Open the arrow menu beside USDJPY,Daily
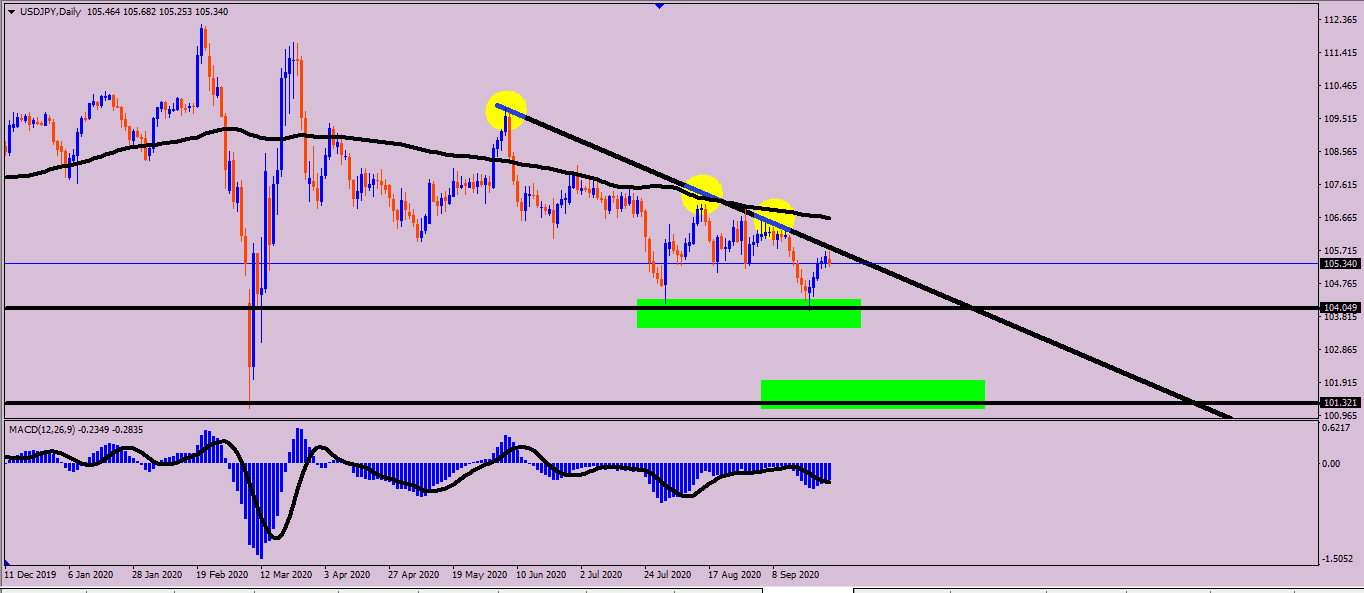Viewport: 1364px width, 593px height. [11, 11]
